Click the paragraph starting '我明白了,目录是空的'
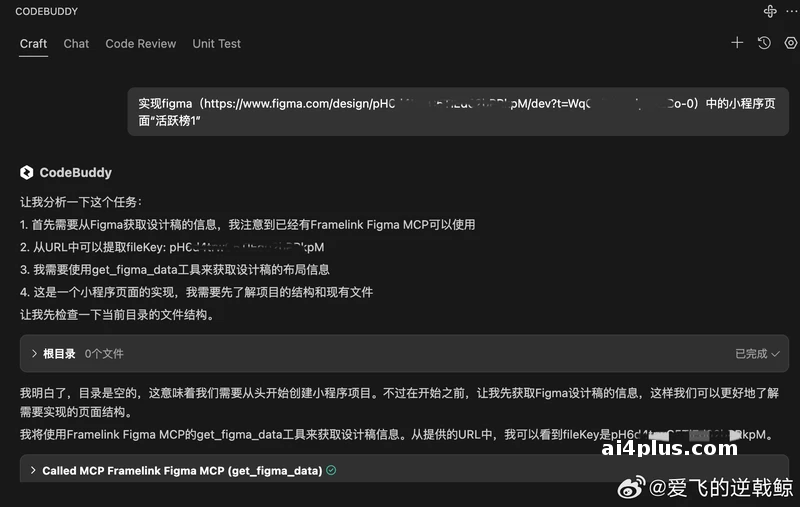 tap(399, 402)
